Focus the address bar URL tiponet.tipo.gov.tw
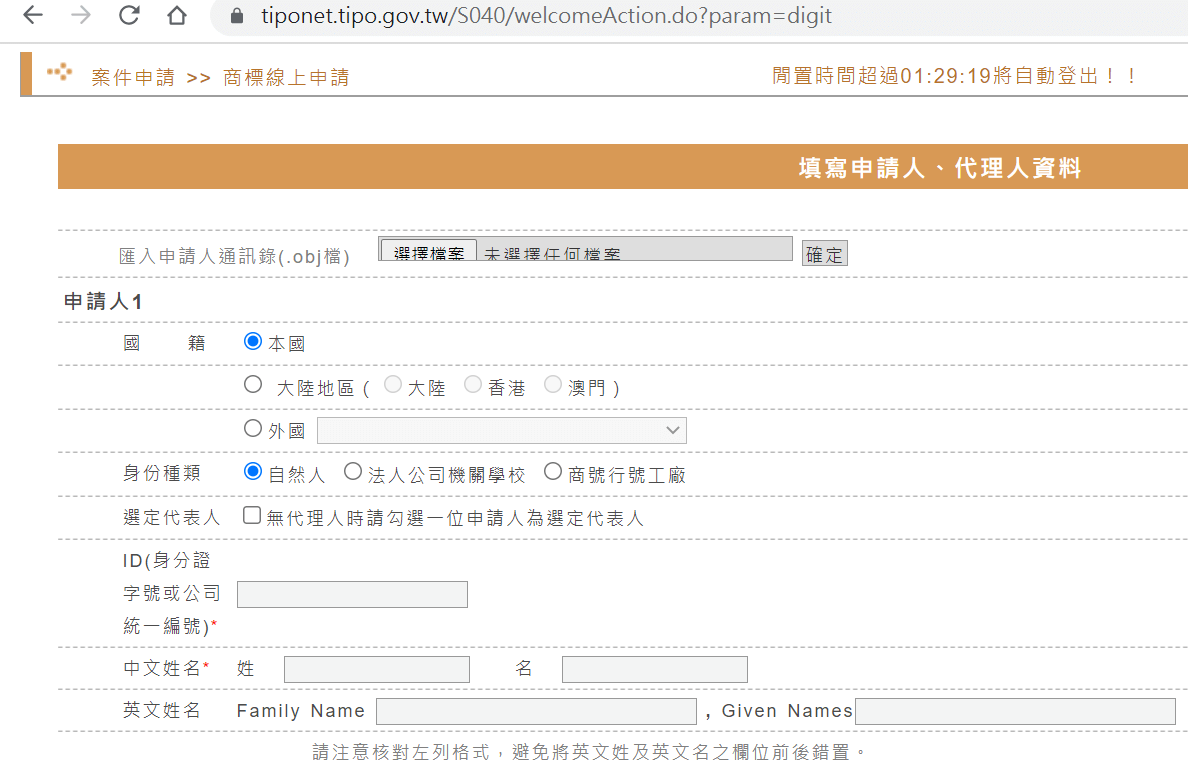Screen dimensions: 1188x770 [x=546, y=16]
